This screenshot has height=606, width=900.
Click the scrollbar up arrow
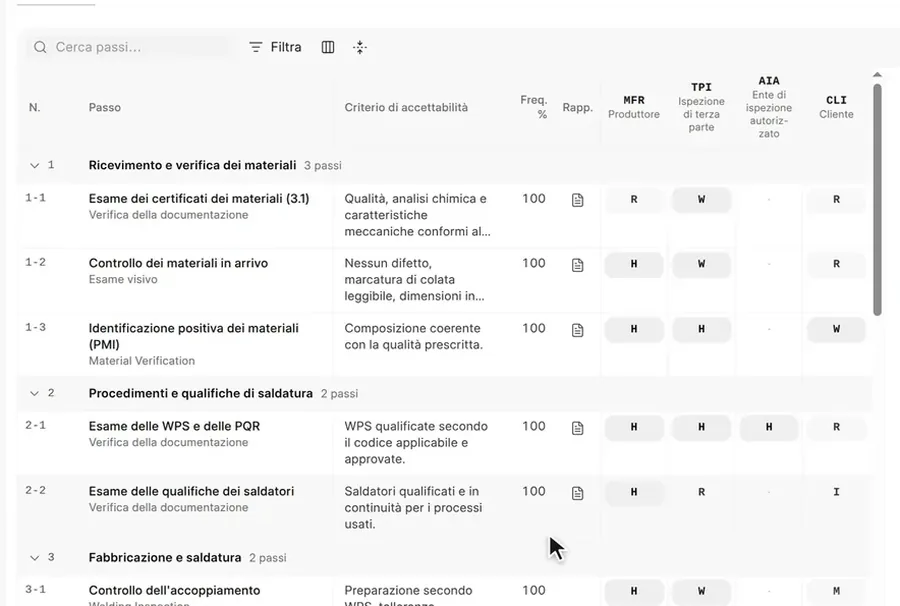pos(877,75)
